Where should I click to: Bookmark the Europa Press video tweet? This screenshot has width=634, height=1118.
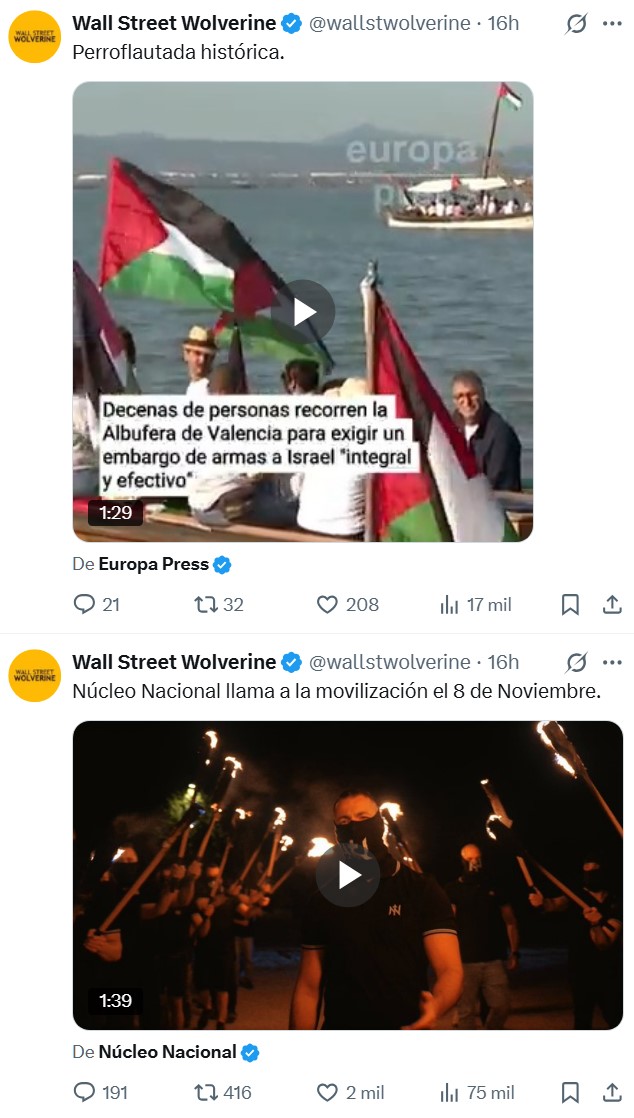click(570, 605)
